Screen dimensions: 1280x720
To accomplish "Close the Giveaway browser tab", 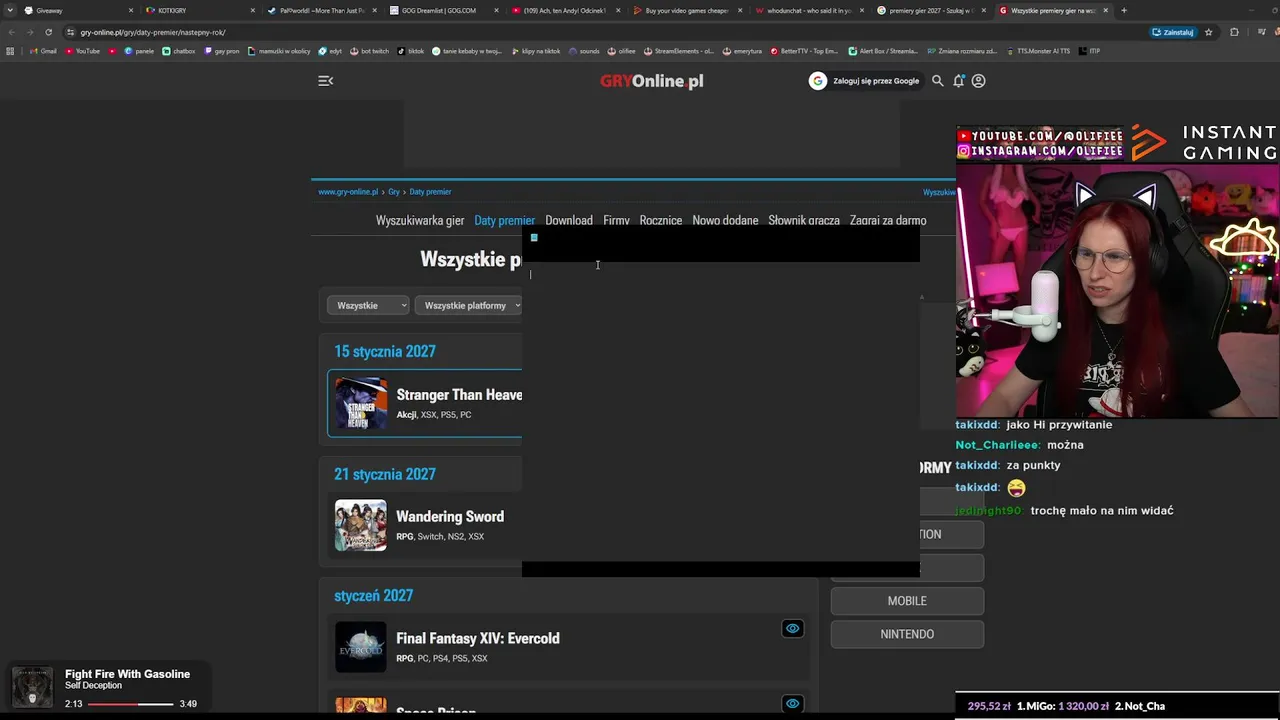I will 130,11.
